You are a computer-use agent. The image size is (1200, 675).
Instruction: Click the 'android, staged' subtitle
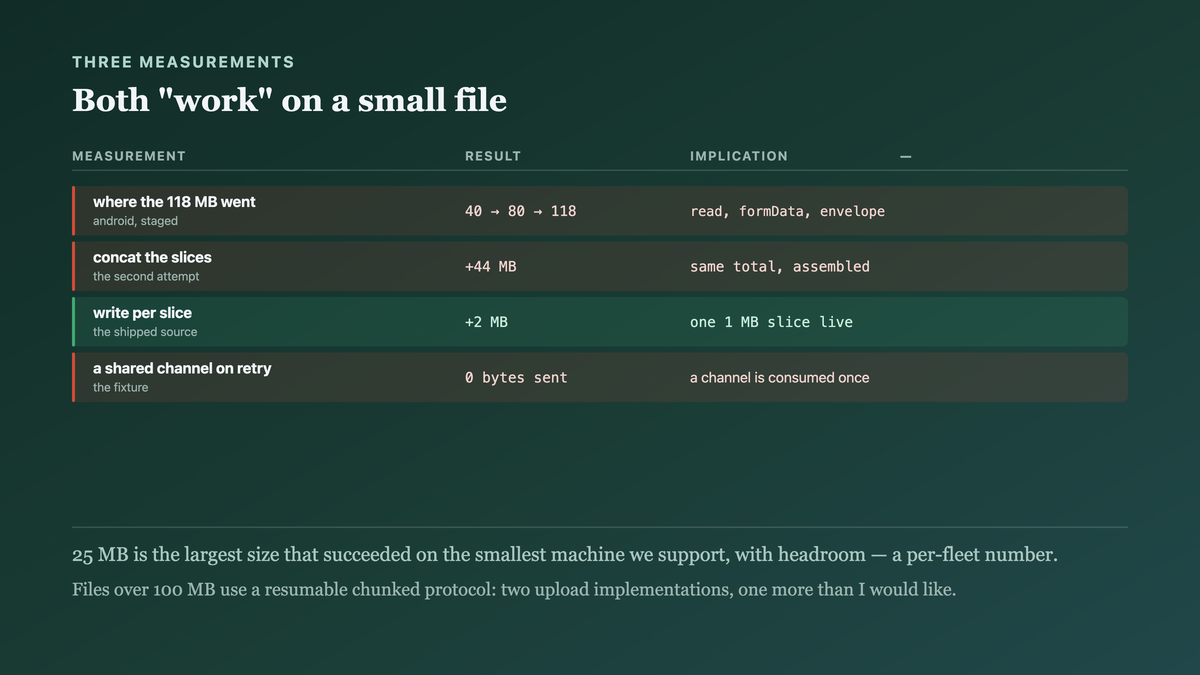135,221
